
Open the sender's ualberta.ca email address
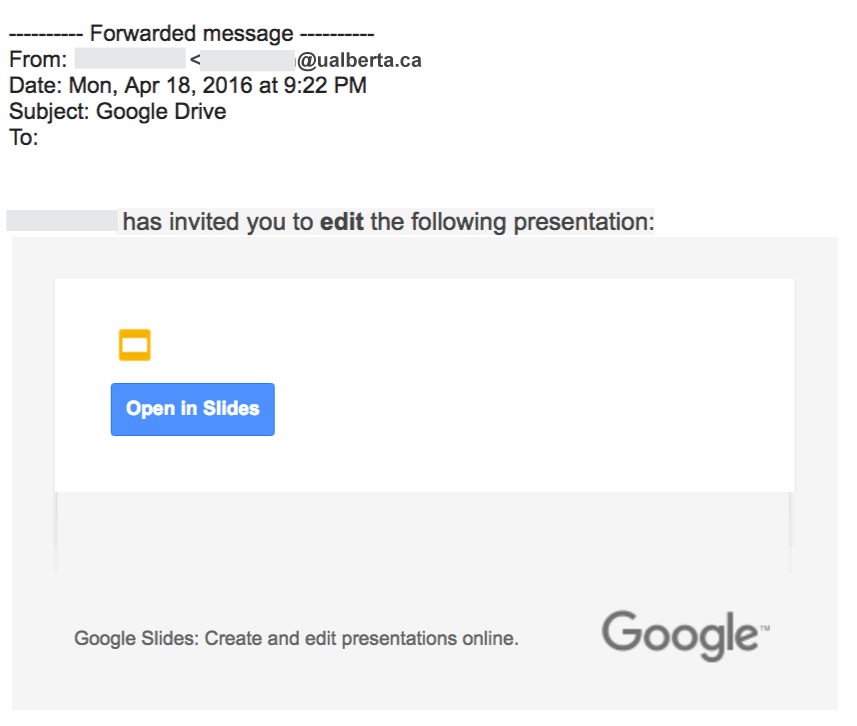tap(360, 59)
